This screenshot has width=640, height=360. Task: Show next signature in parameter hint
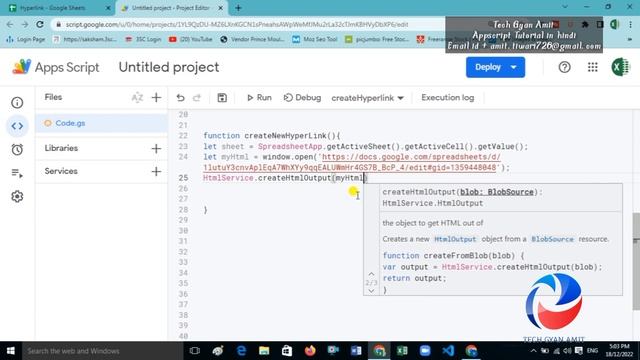371,291
